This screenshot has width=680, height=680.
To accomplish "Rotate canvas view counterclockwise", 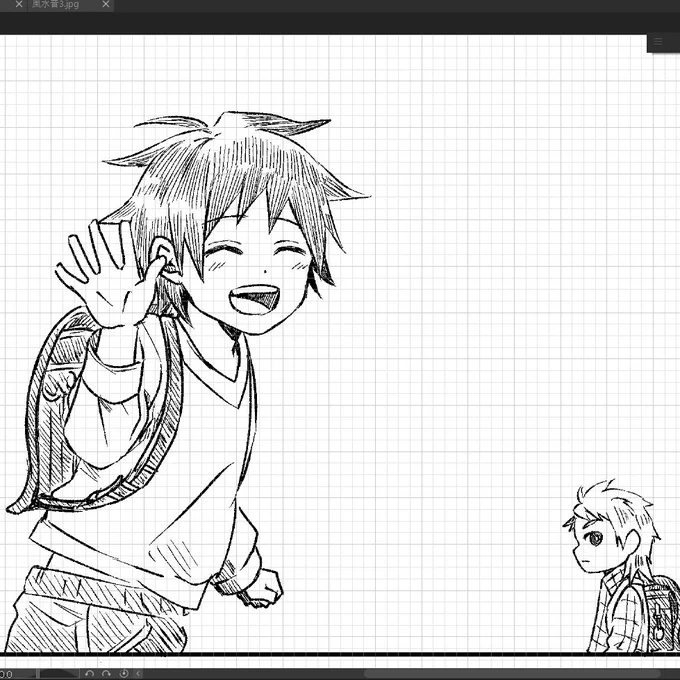I will [89, 673].
